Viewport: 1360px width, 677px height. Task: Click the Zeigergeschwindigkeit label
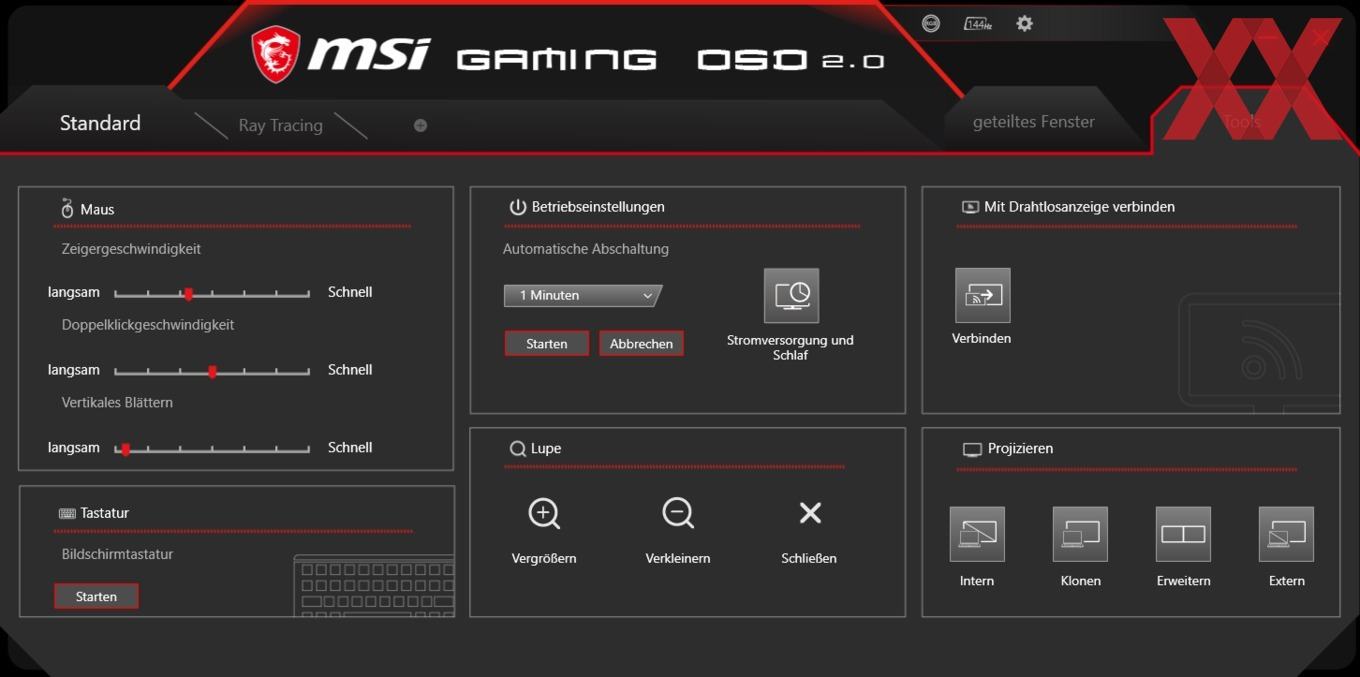coord(131,249)
